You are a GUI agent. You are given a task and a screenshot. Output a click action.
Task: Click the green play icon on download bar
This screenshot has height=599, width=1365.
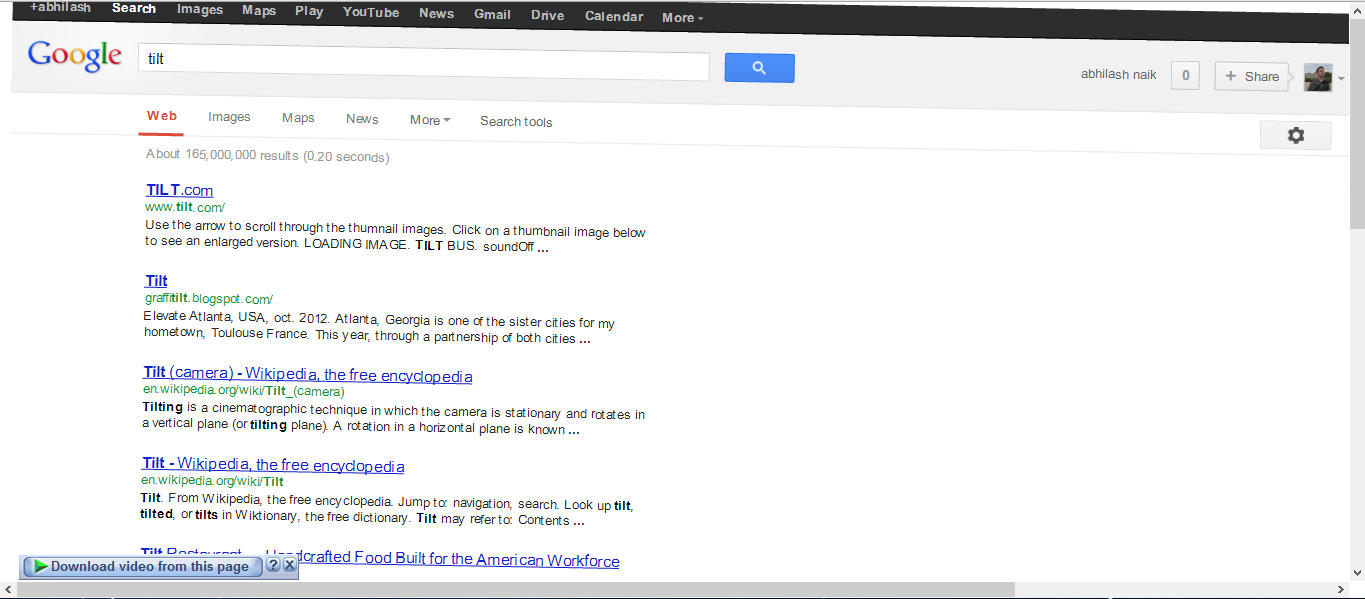click(x=40, y=566)
